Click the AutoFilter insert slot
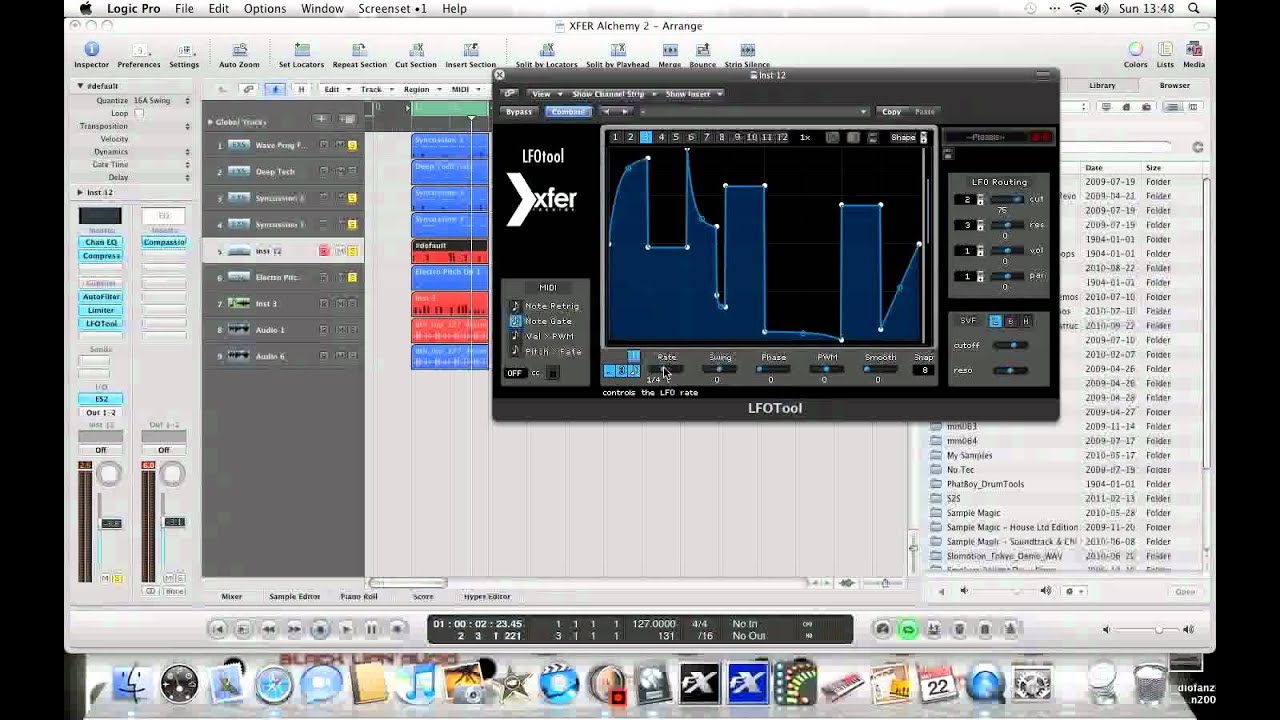This screenshot has width=1280, height=720. point(101,297)
